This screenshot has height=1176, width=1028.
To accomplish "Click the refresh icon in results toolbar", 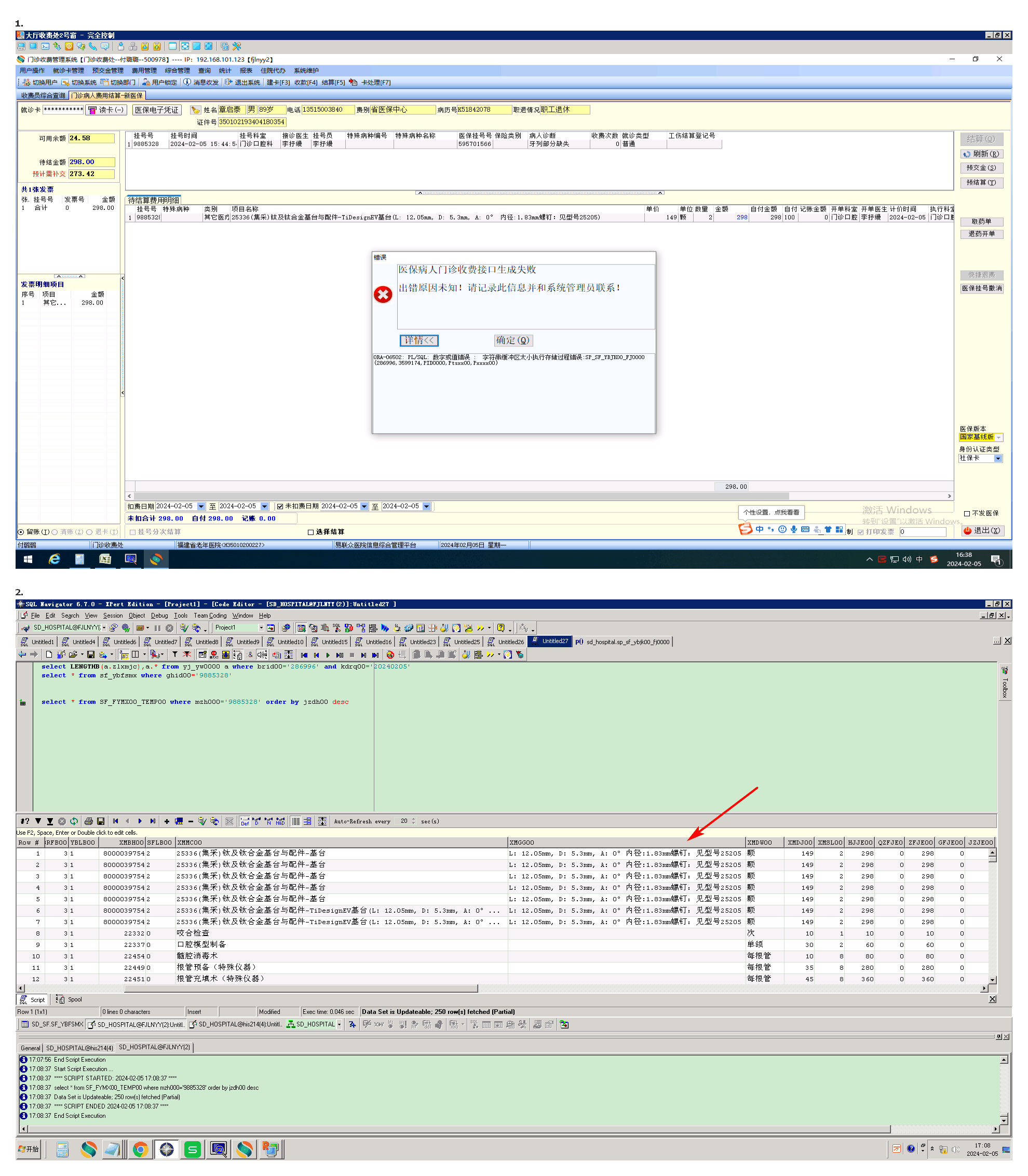I will point(74,821).
